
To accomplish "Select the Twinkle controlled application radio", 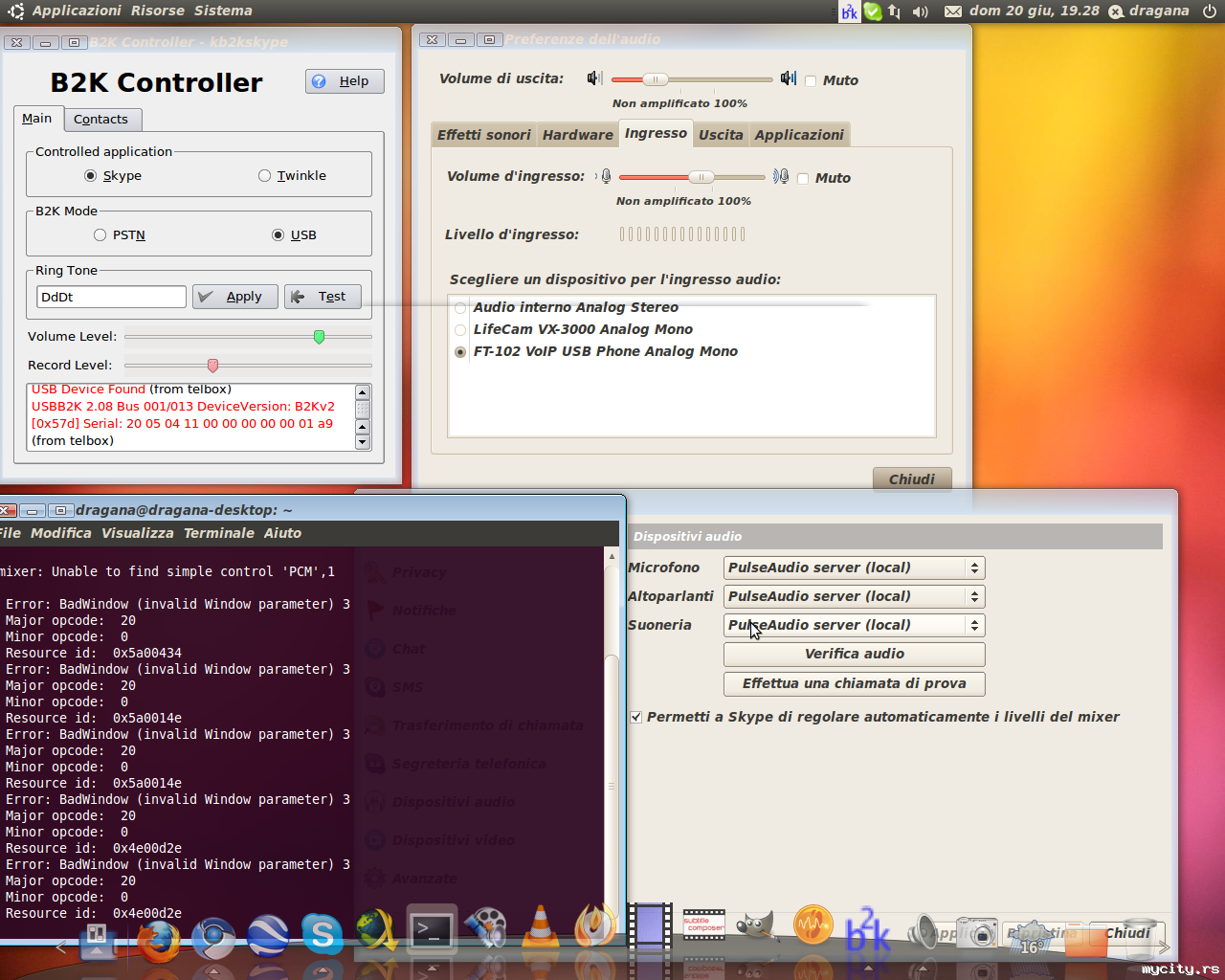I will tap(265, 176).
